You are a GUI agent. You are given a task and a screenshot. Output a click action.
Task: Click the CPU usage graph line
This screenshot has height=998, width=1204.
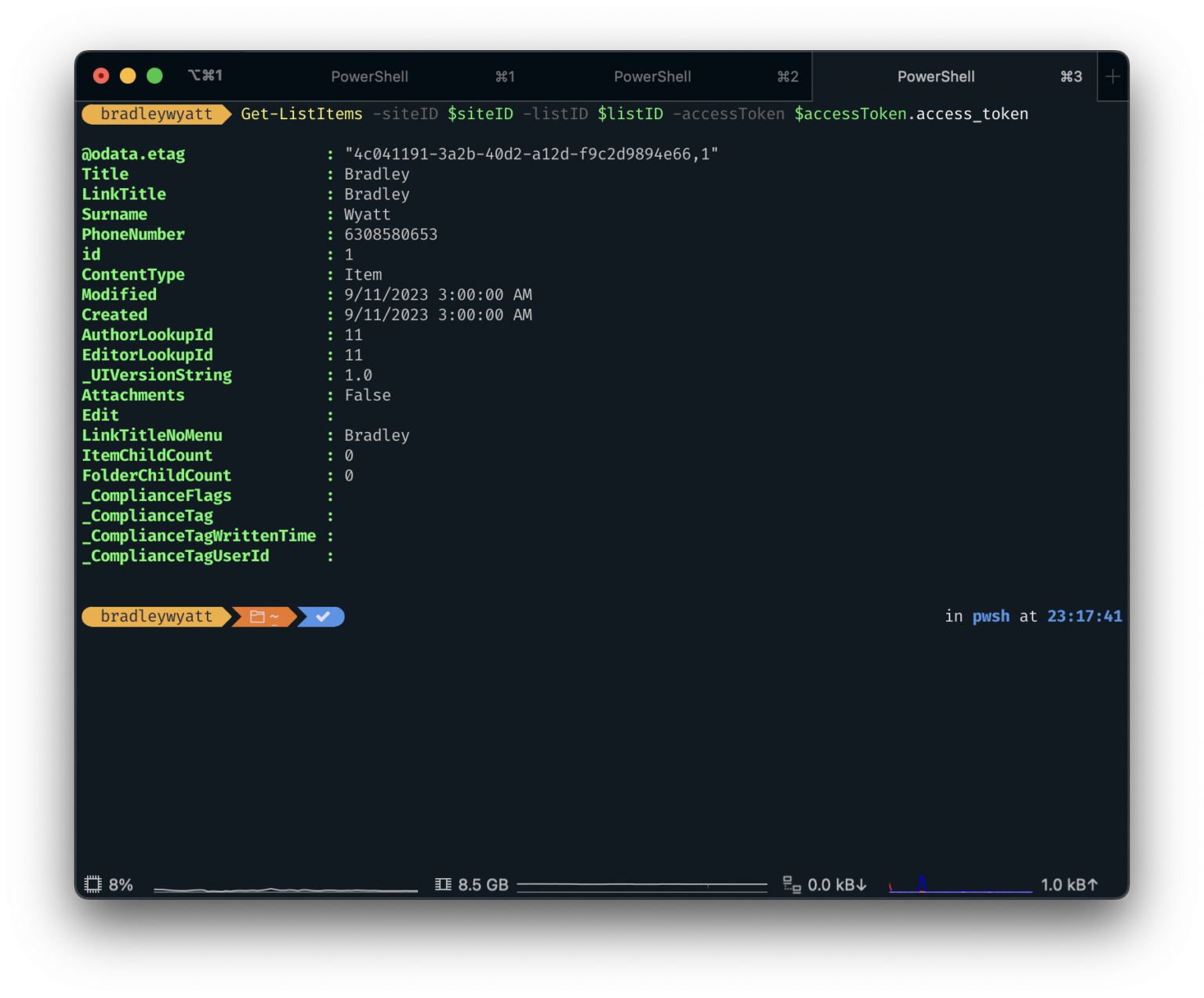click(285, 890)
